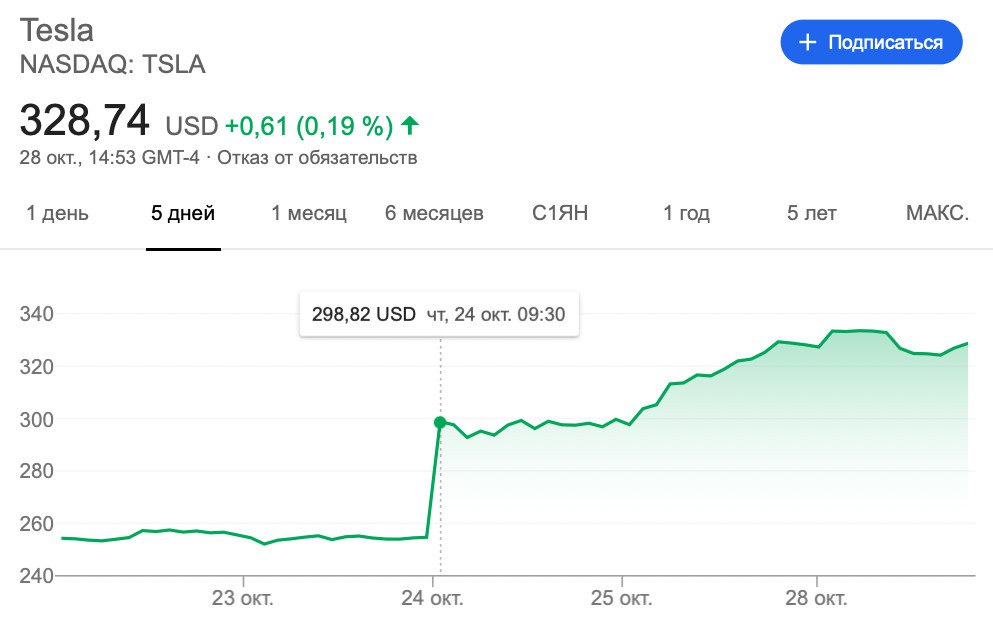The height and width of the screenshot is (628, 993).
Task: Switch chart to 1 год
Action: point(686,213)
